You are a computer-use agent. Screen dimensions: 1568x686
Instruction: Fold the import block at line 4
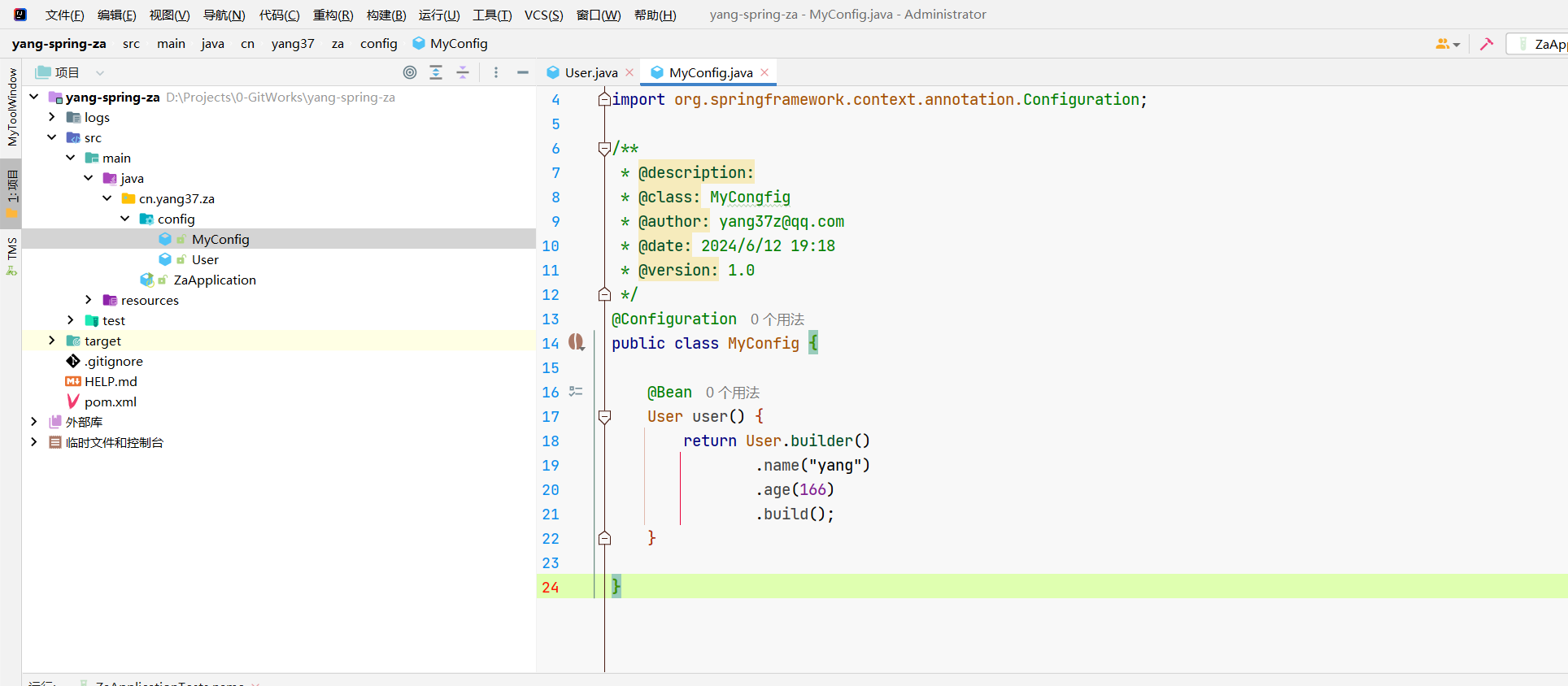point(604,99)
